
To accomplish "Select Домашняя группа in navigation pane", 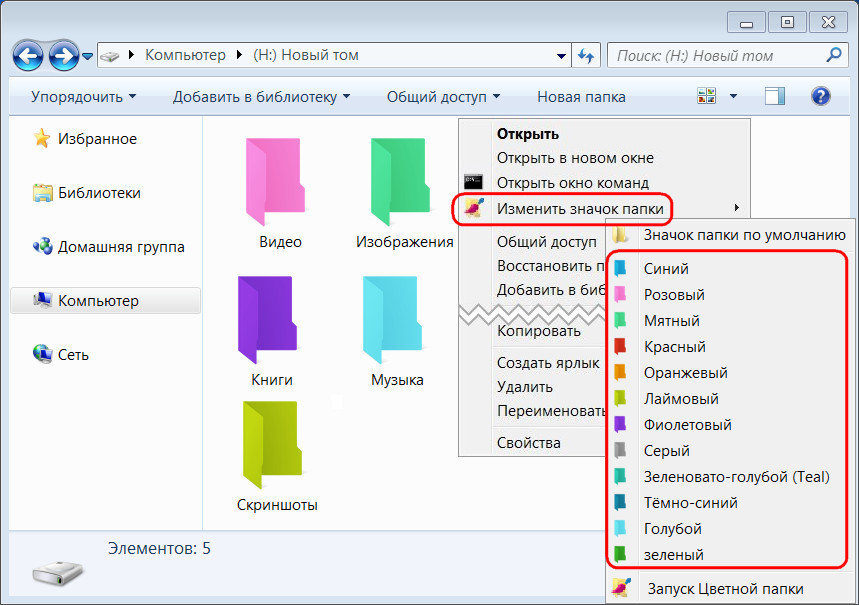I will (109, 247).
